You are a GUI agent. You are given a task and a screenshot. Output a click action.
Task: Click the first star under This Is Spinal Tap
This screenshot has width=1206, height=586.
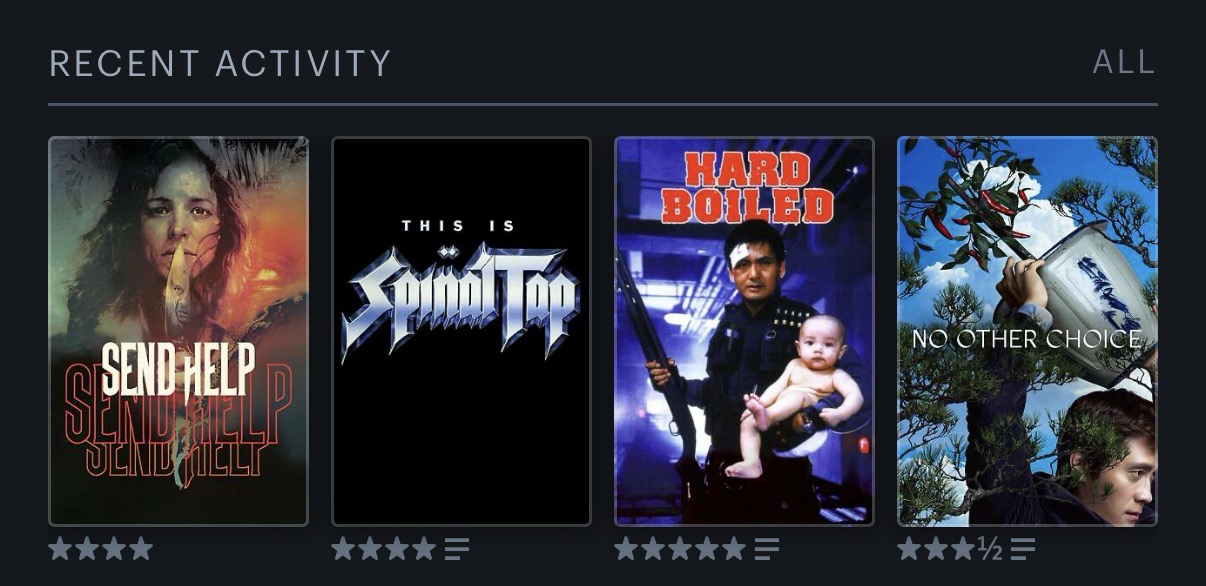pos(344,548)
